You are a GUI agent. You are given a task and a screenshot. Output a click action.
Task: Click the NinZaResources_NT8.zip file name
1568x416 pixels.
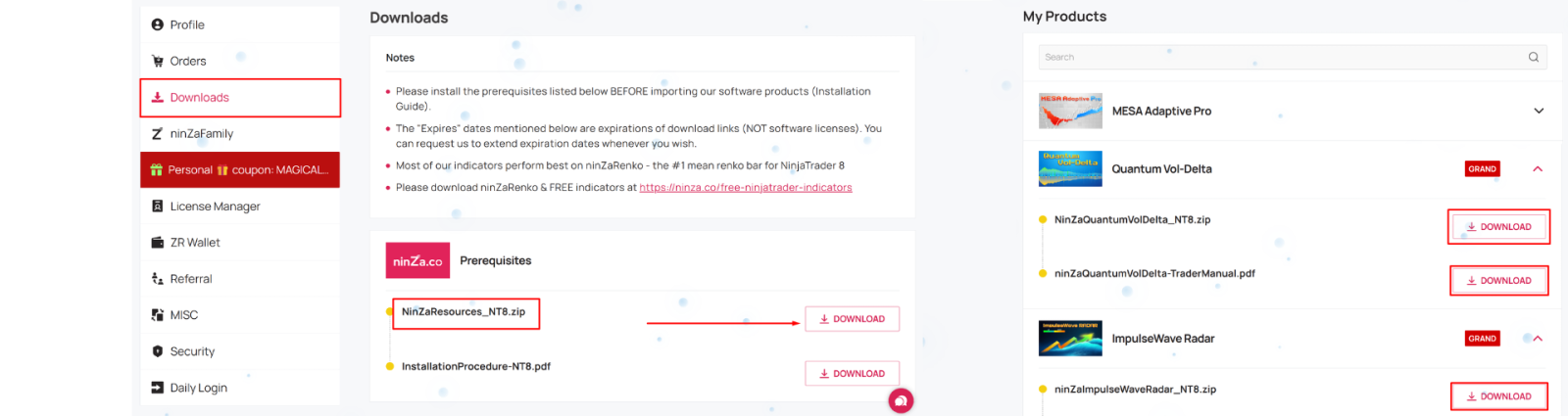(464, 312)
